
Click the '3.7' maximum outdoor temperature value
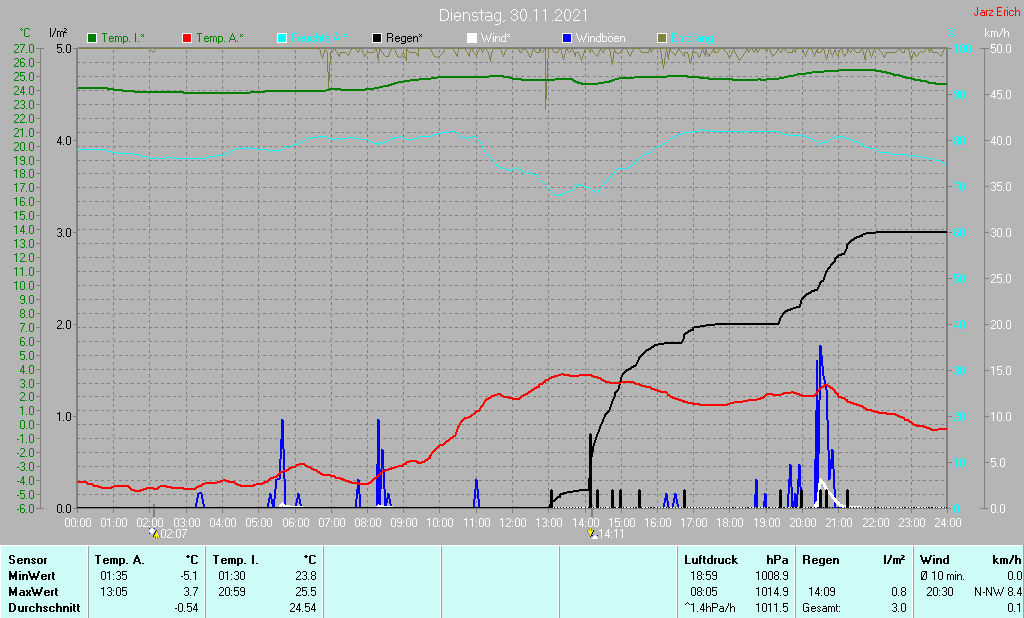click(x=190, y=592)
